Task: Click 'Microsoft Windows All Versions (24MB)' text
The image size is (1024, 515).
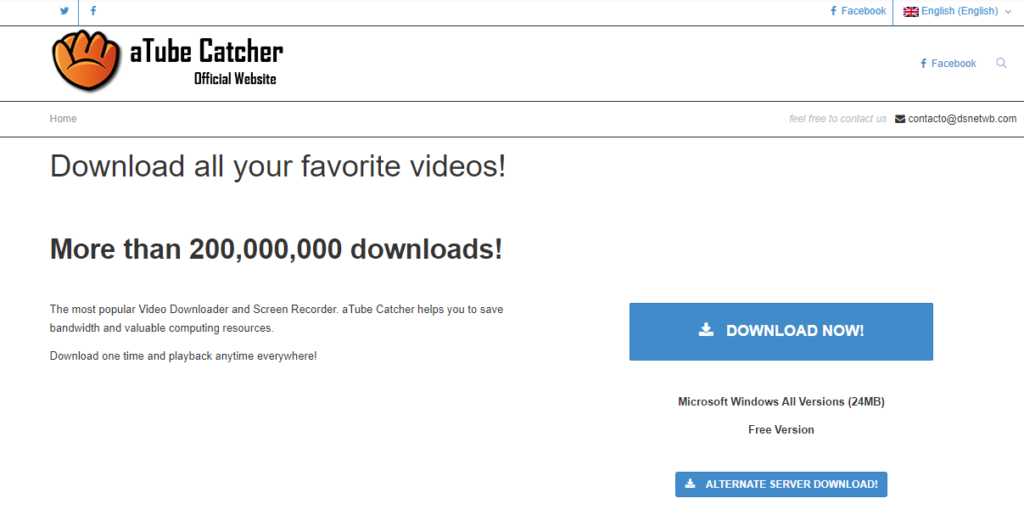Action: tap(781, 402)
